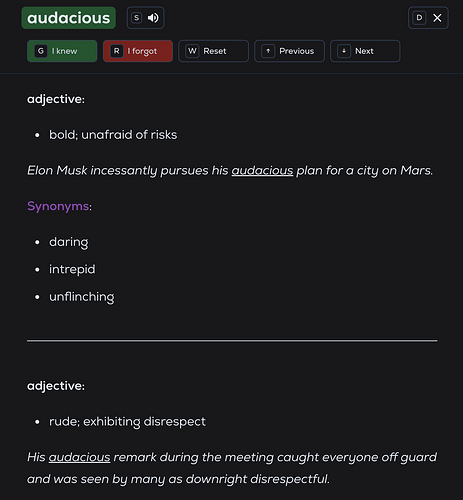This screenshot has height=500, width=463.
Task: Click the synonym unflinching
Action: pos(82,297)
